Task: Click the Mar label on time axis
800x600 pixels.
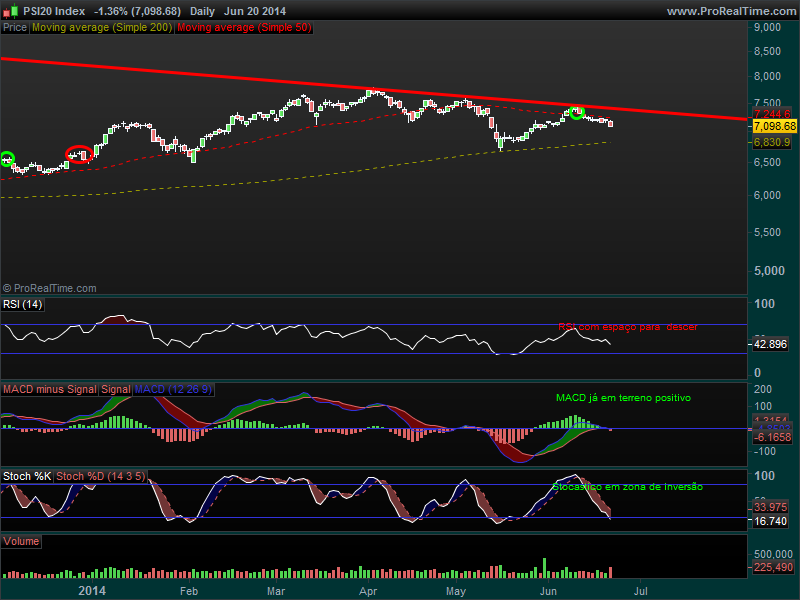Action: click(x=276, y=591)
